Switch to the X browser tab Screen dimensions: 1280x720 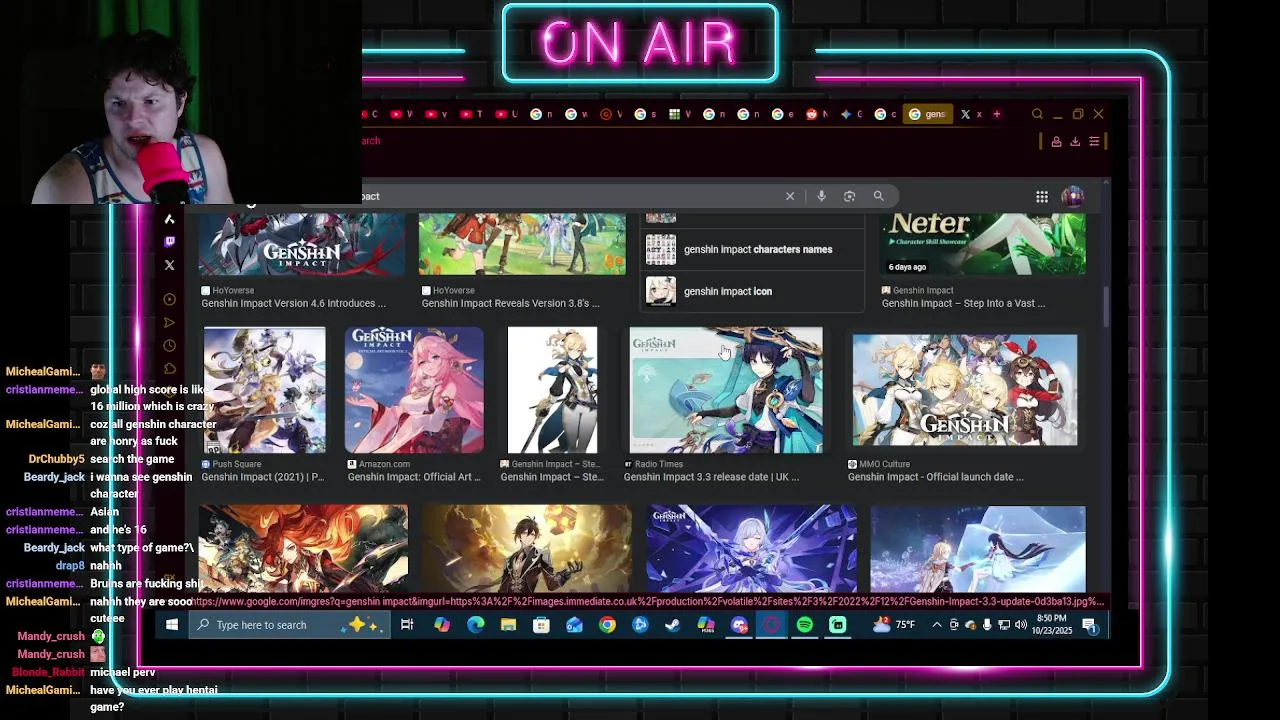pos(971,114)
